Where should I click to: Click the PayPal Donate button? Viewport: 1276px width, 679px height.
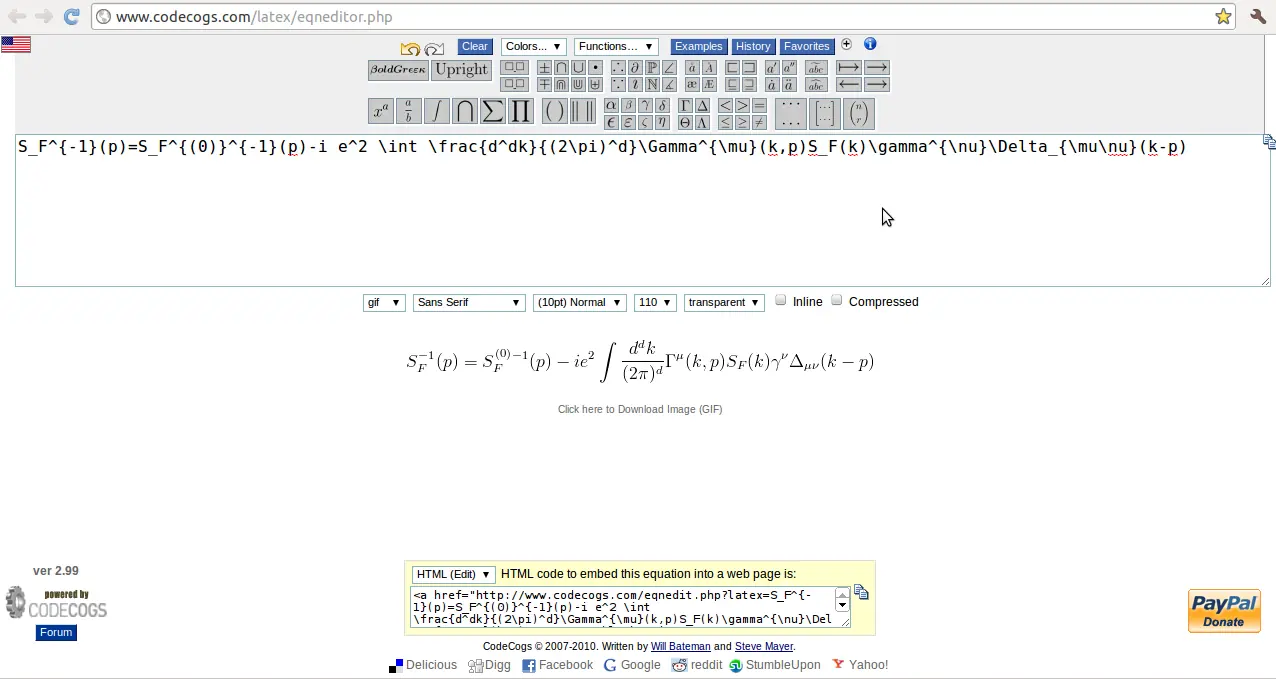(x=1224, y=611)
